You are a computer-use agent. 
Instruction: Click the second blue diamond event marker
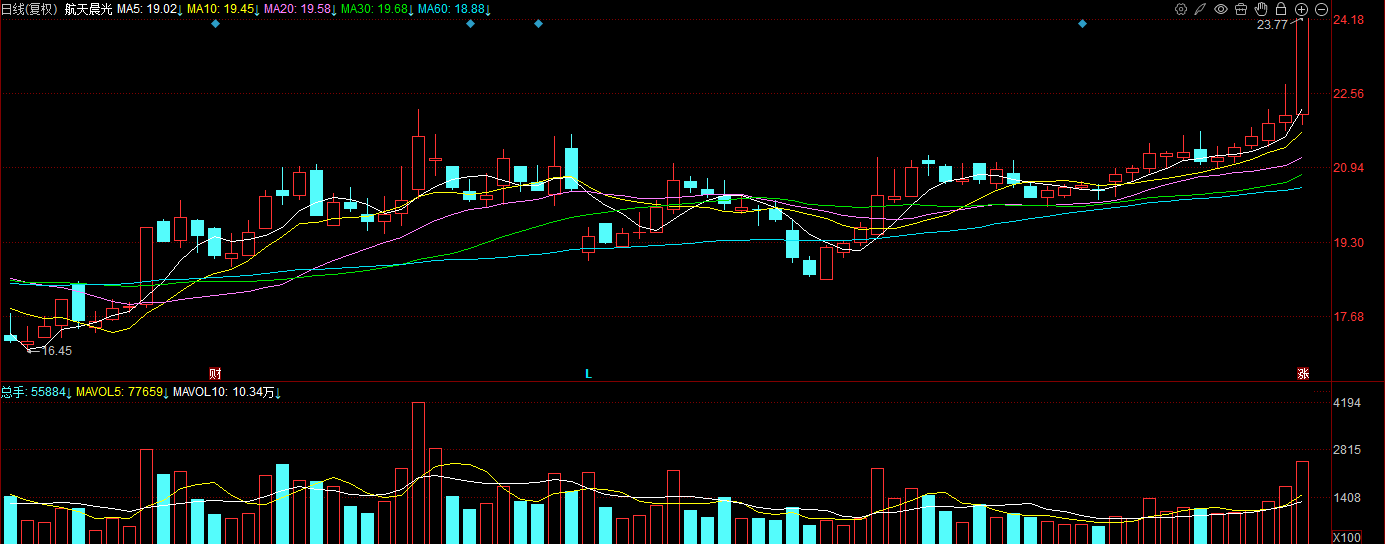click(x=471, y=23)
